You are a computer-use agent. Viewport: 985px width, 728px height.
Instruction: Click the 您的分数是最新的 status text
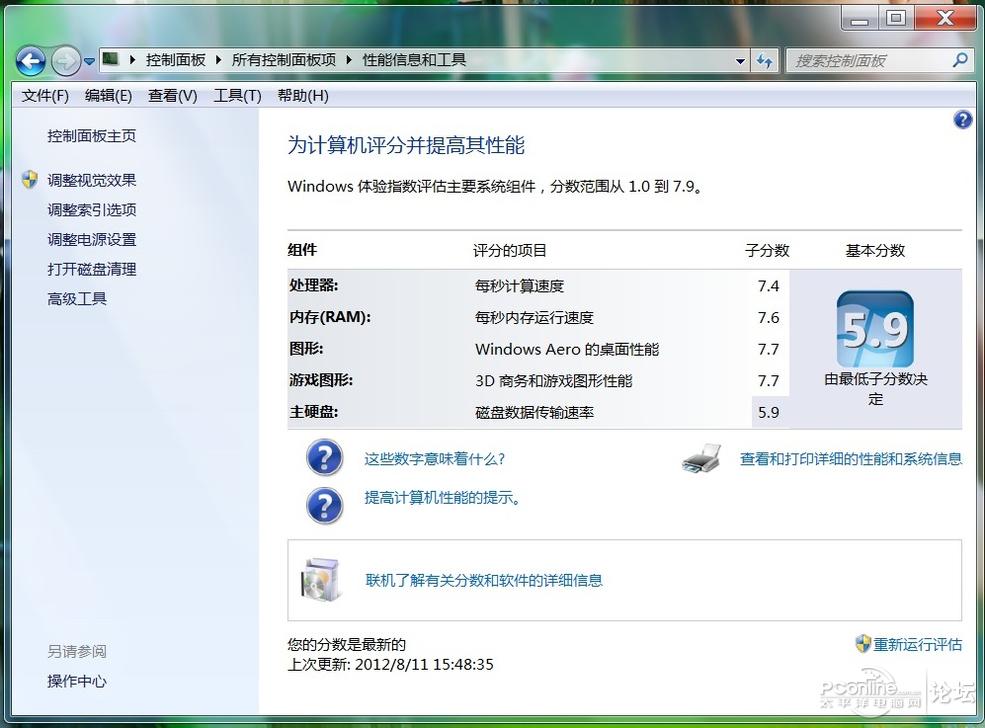point(347,644)
